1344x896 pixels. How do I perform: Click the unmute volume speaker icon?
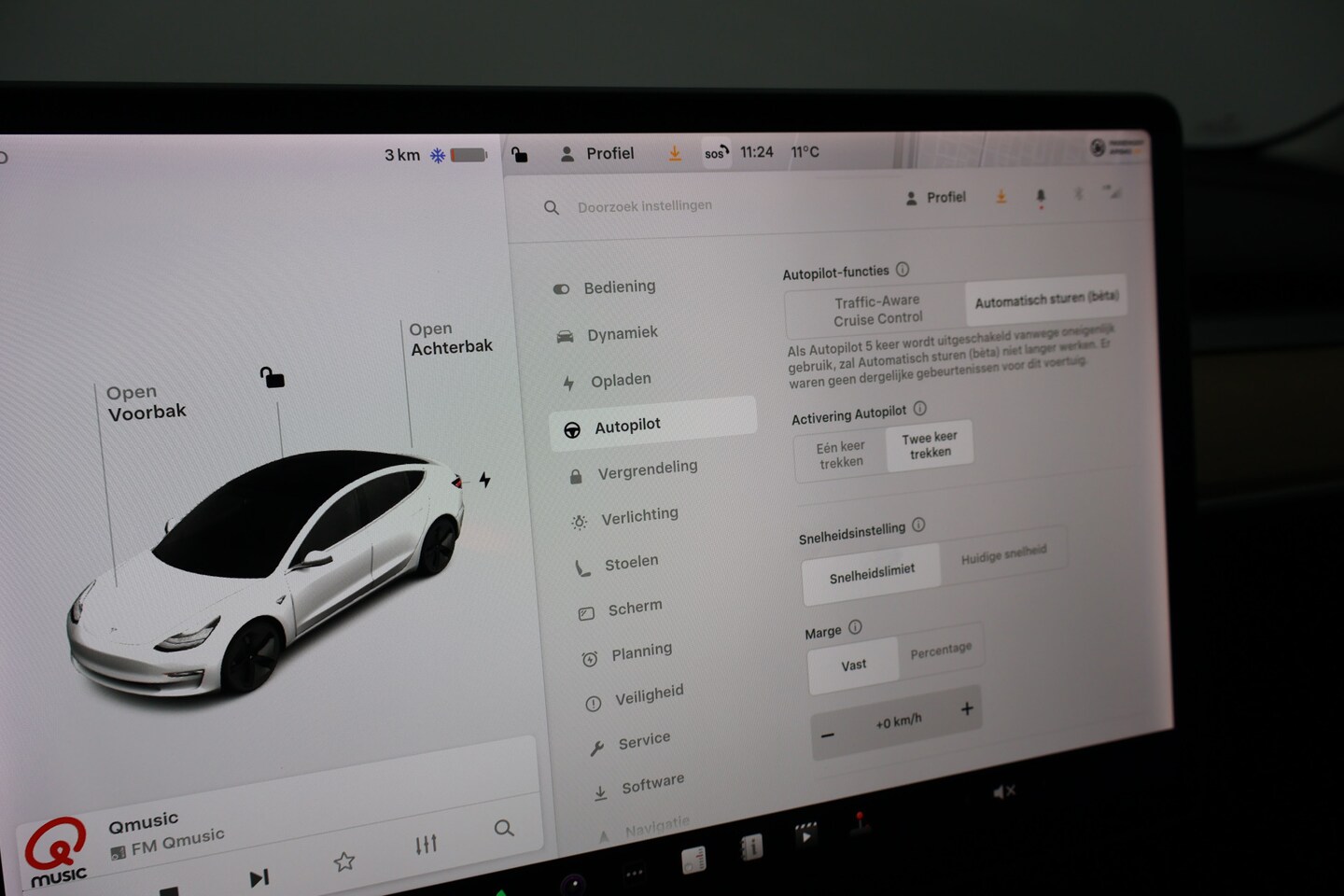[1004, 791]
